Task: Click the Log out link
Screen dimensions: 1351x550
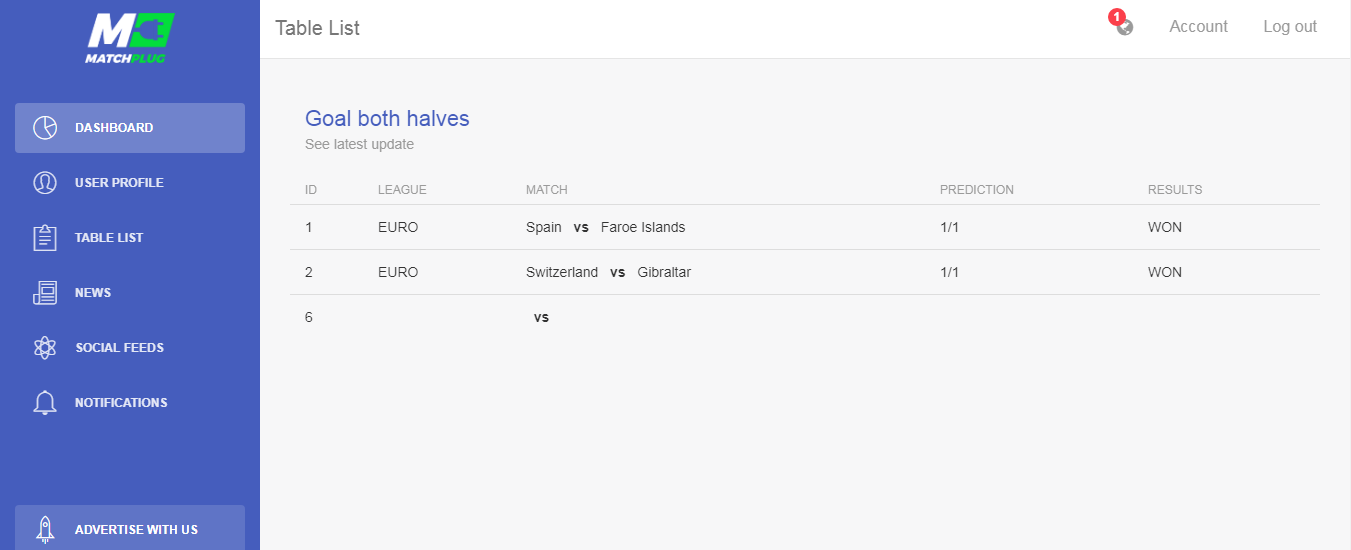Action: [x=1290, y=27]
